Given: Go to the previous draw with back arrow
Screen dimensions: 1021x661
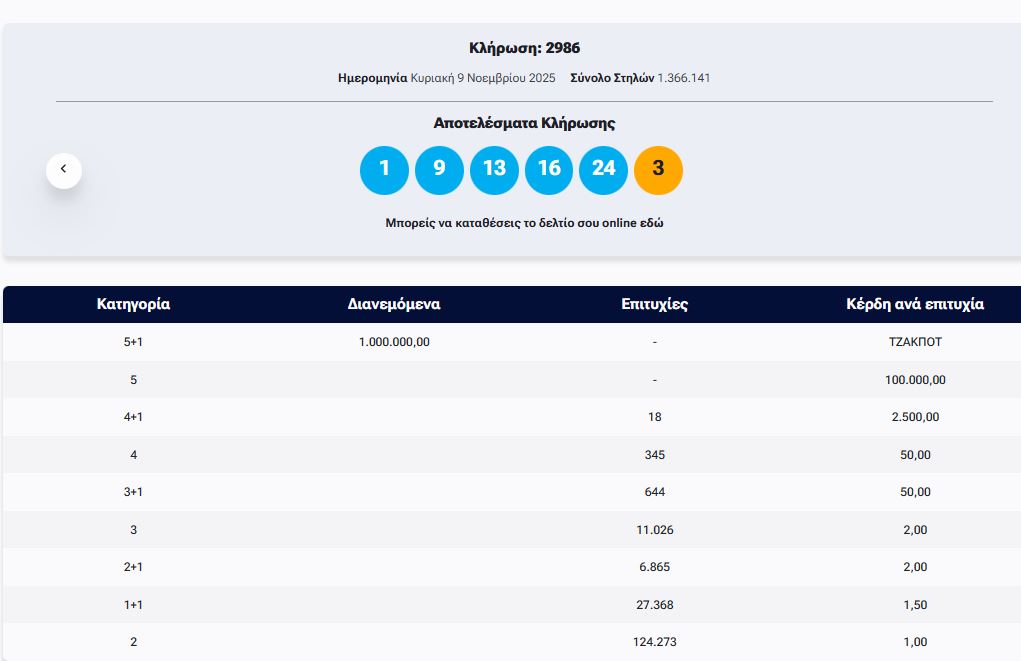Looking at the screenshot, I should pos(64,169).
